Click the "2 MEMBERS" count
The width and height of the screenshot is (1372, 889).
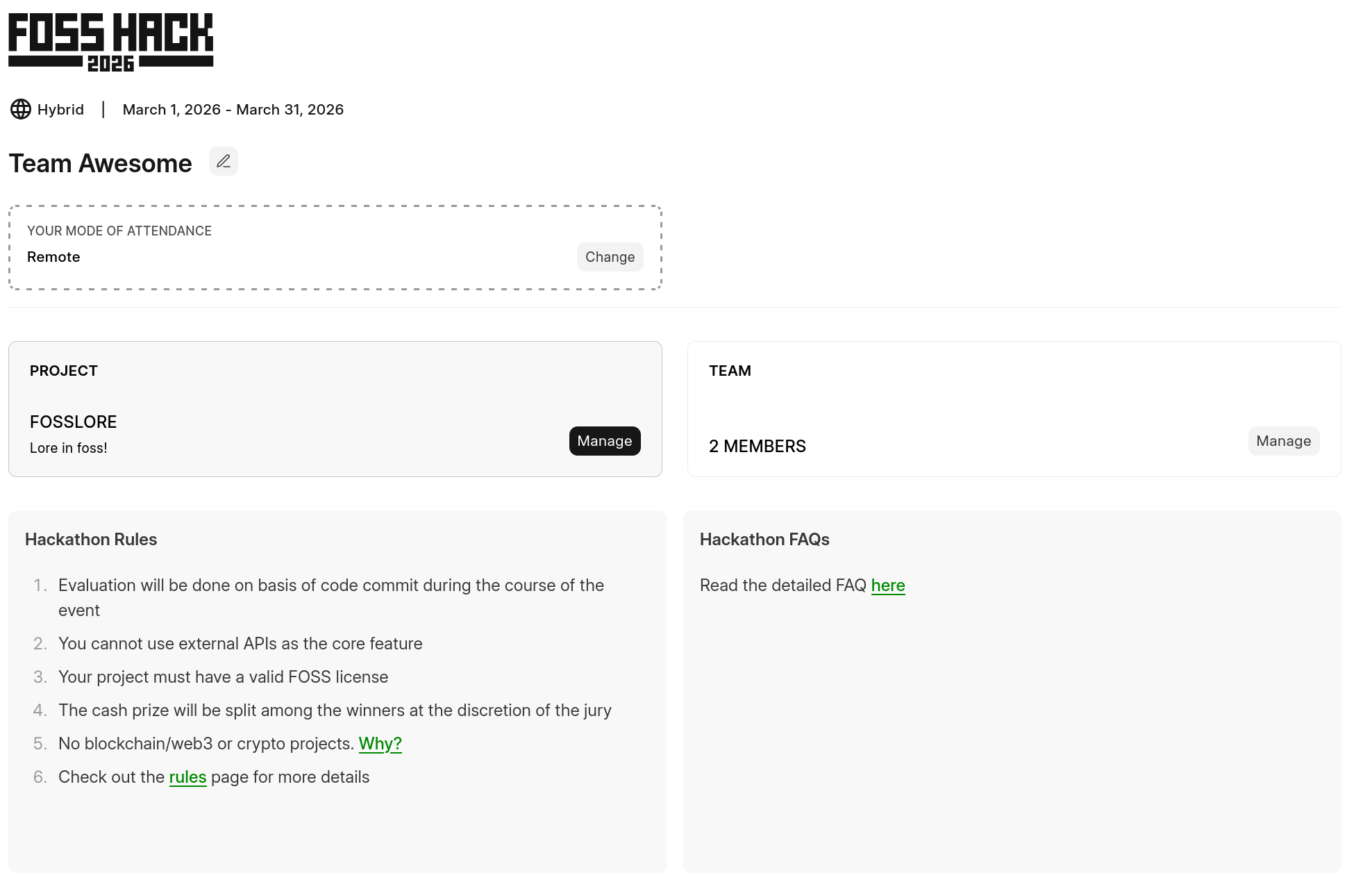(x=757, y=447)
